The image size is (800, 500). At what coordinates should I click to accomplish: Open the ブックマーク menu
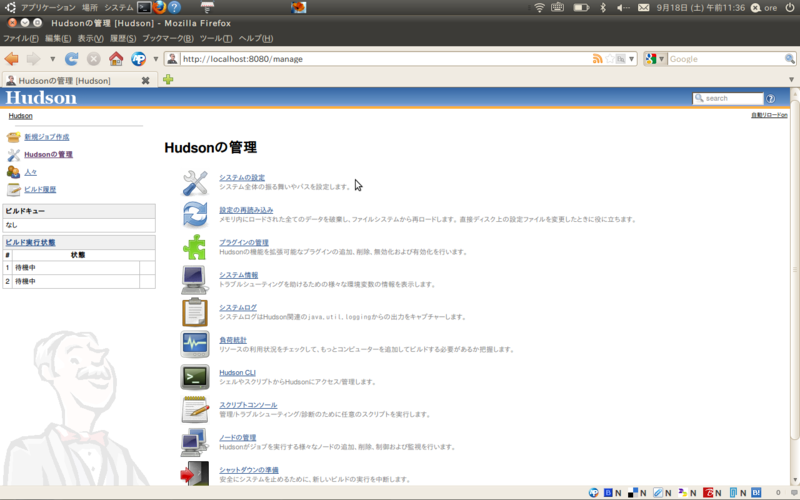pos(168,38)
